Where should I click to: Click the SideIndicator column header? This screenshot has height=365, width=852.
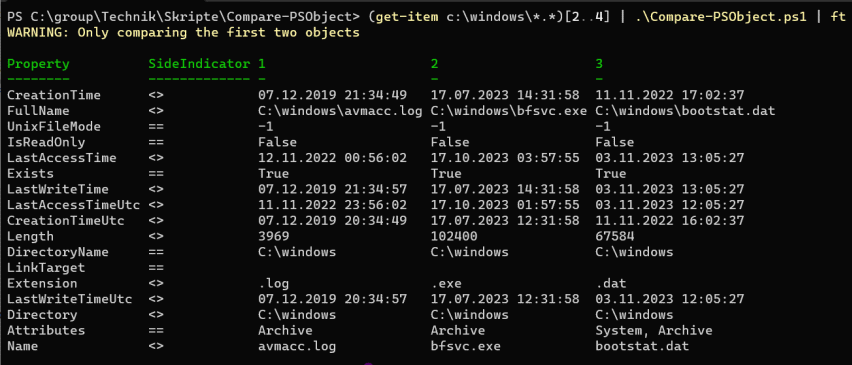(x=199, y=64)
